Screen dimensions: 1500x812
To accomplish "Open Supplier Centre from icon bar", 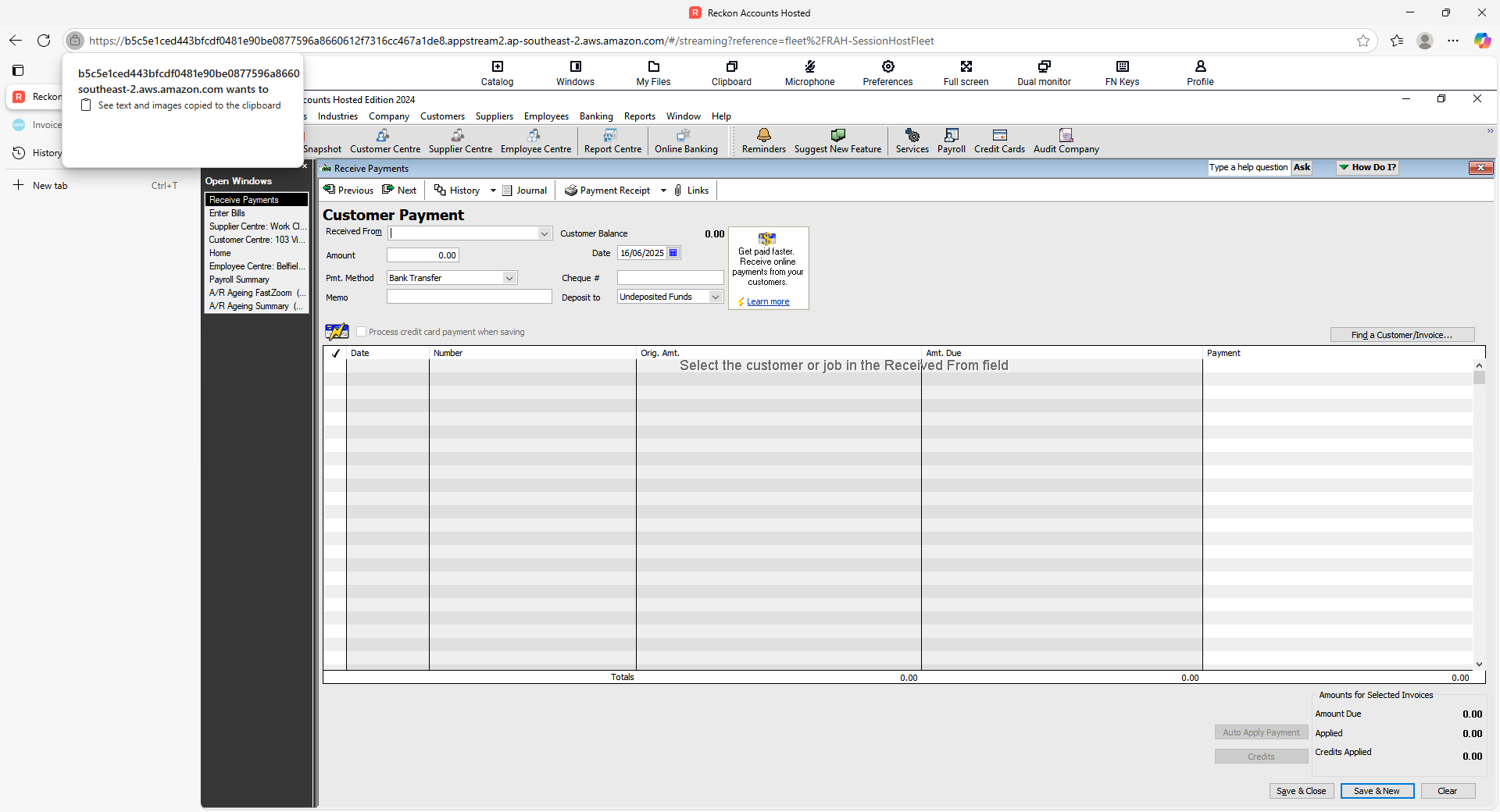I will (x=460, y=141).
